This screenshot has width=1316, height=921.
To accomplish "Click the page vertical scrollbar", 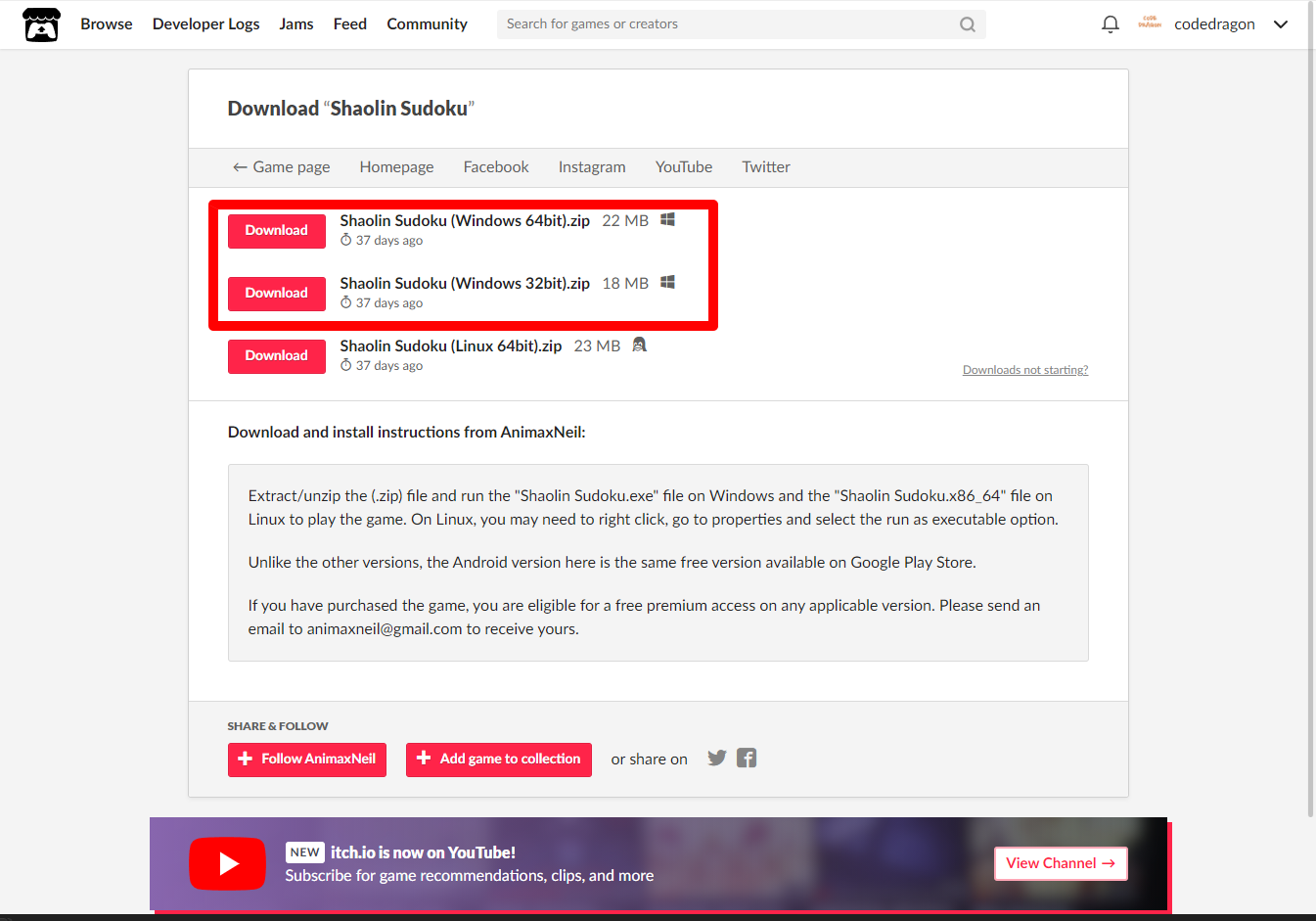I will click(1311, 408).
